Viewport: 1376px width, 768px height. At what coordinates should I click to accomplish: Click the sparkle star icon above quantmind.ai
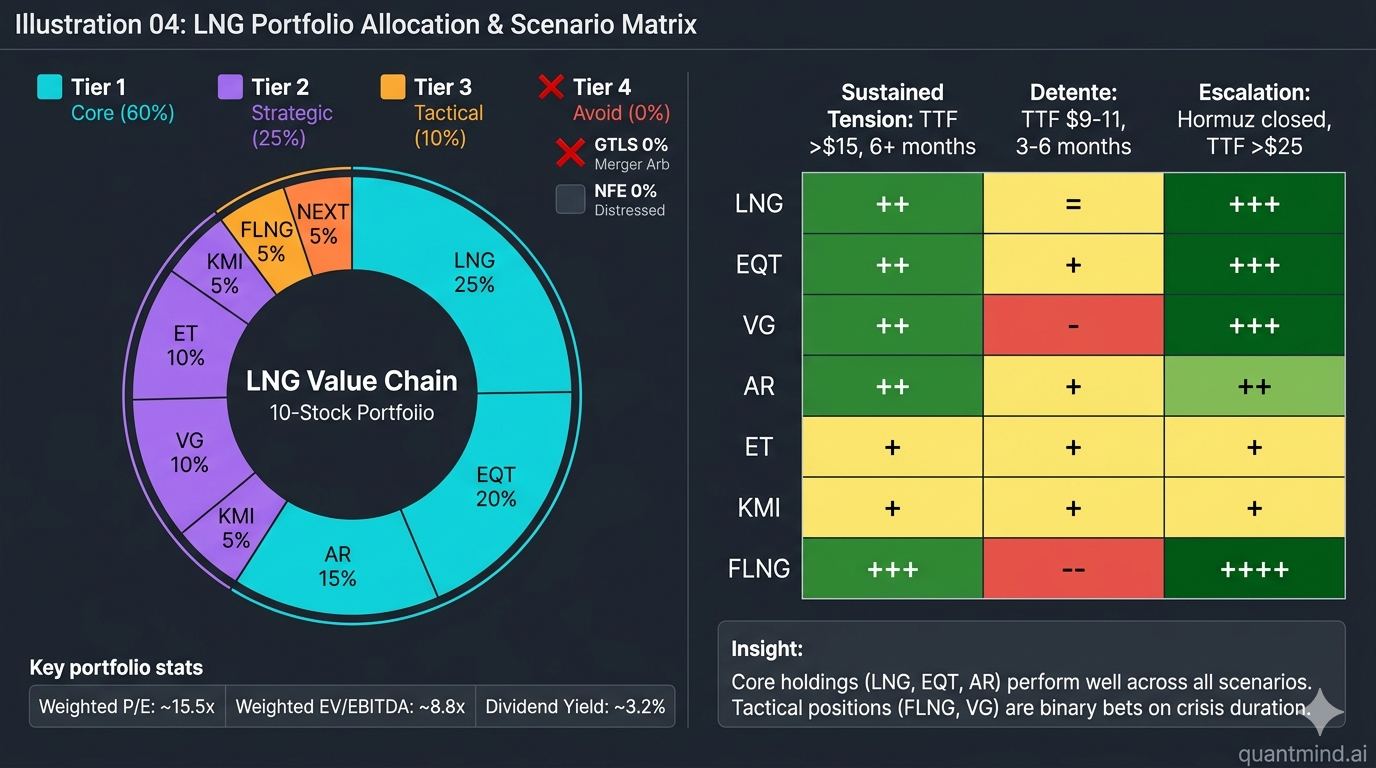tap(1325, 712)
